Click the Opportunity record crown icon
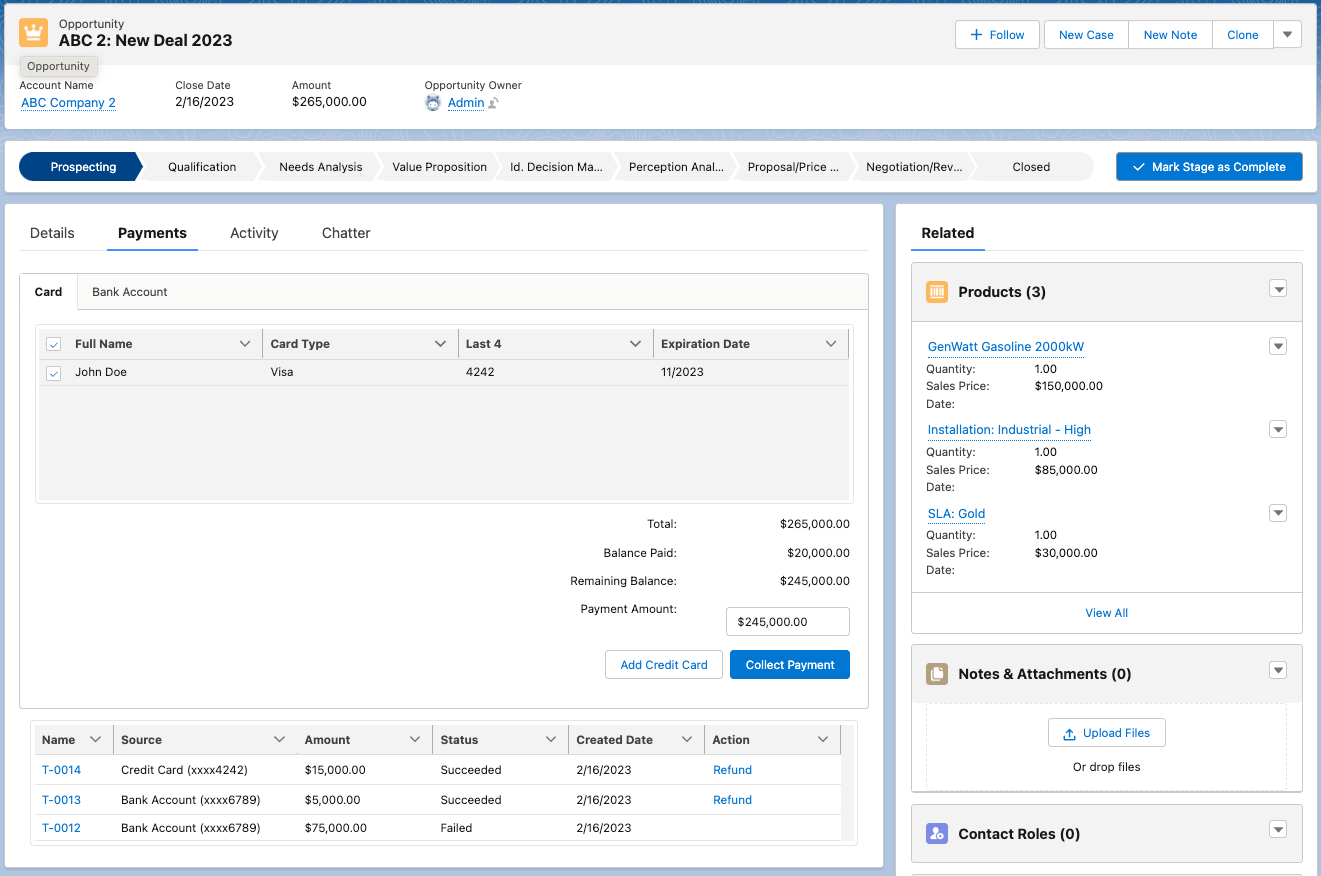Viewport: 1321px width, 876px height. [x=33, y=33]
